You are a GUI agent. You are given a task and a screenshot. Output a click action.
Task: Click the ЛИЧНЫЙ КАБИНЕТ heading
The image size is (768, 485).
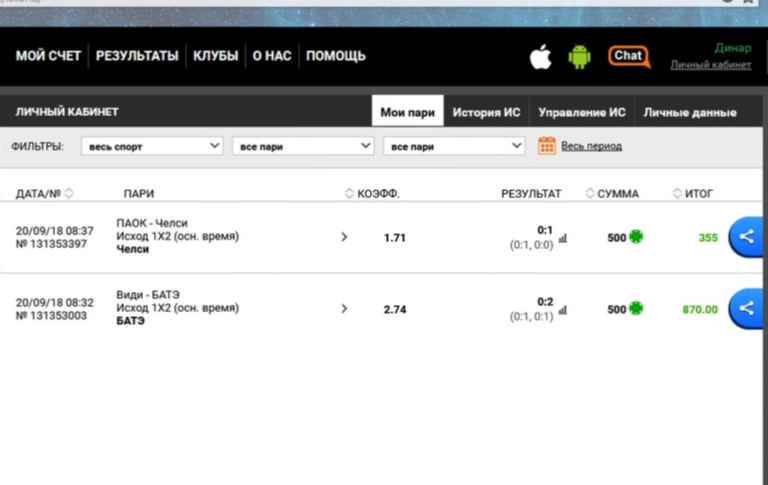tap(67, 112)
